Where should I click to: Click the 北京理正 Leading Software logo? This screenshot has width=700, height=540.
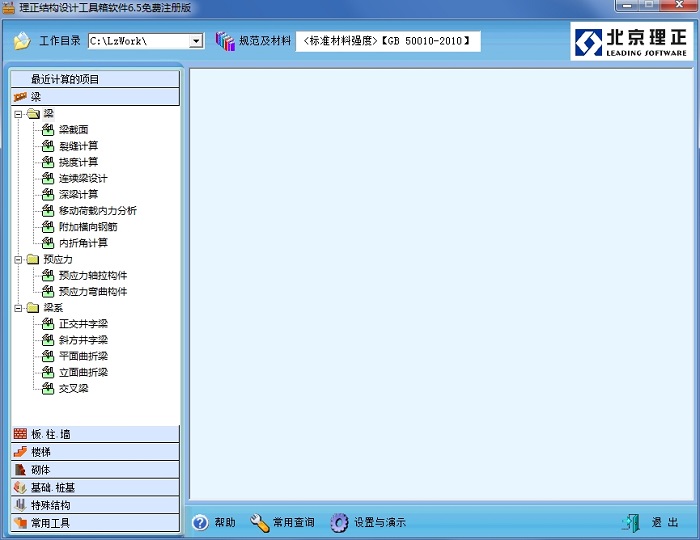pos(631,42)
